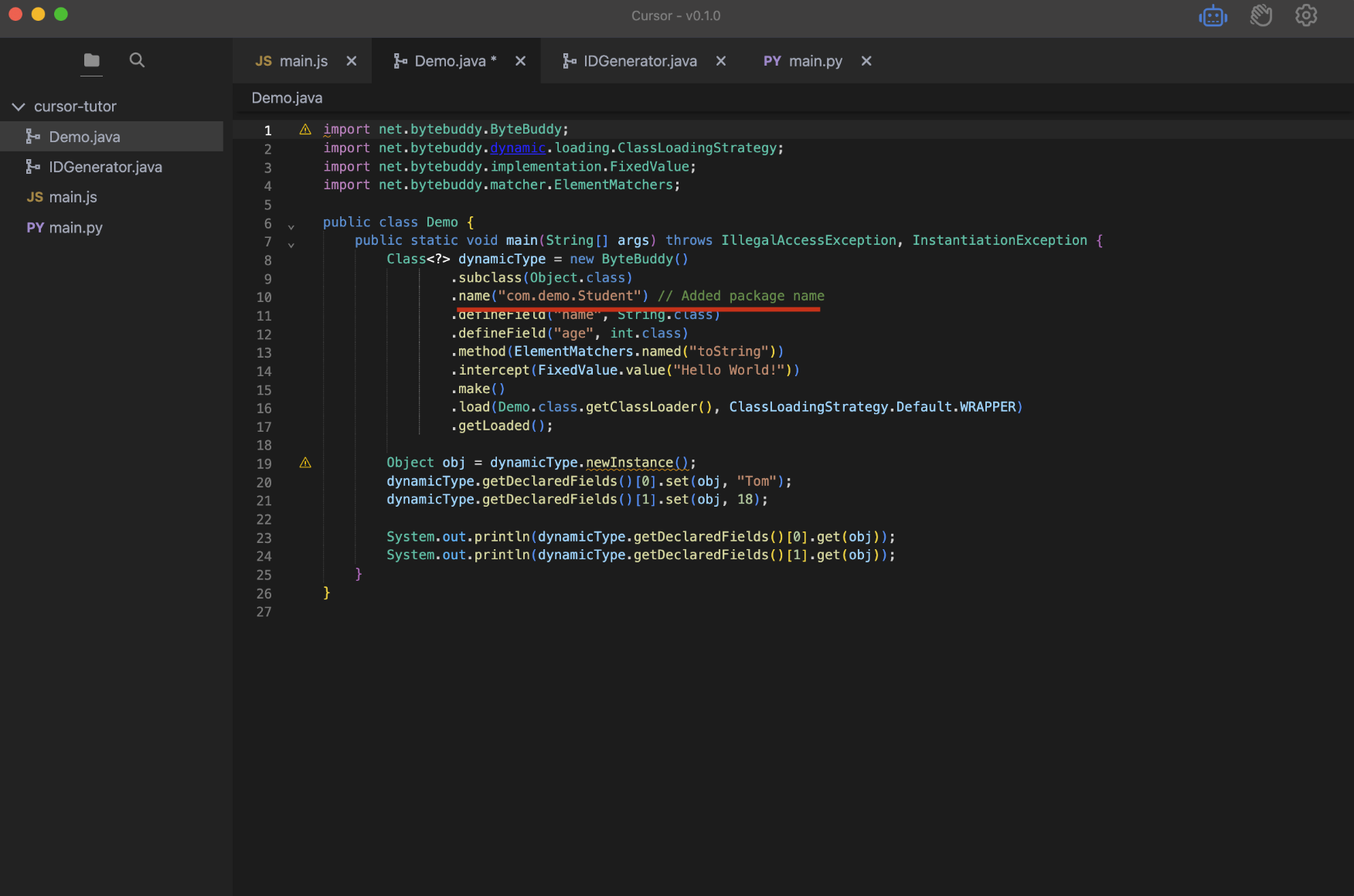Viewport: 1354px width, 896px height.
Task: Follow the 'dynamic' link in line 2 import
Action: point(518,148)
